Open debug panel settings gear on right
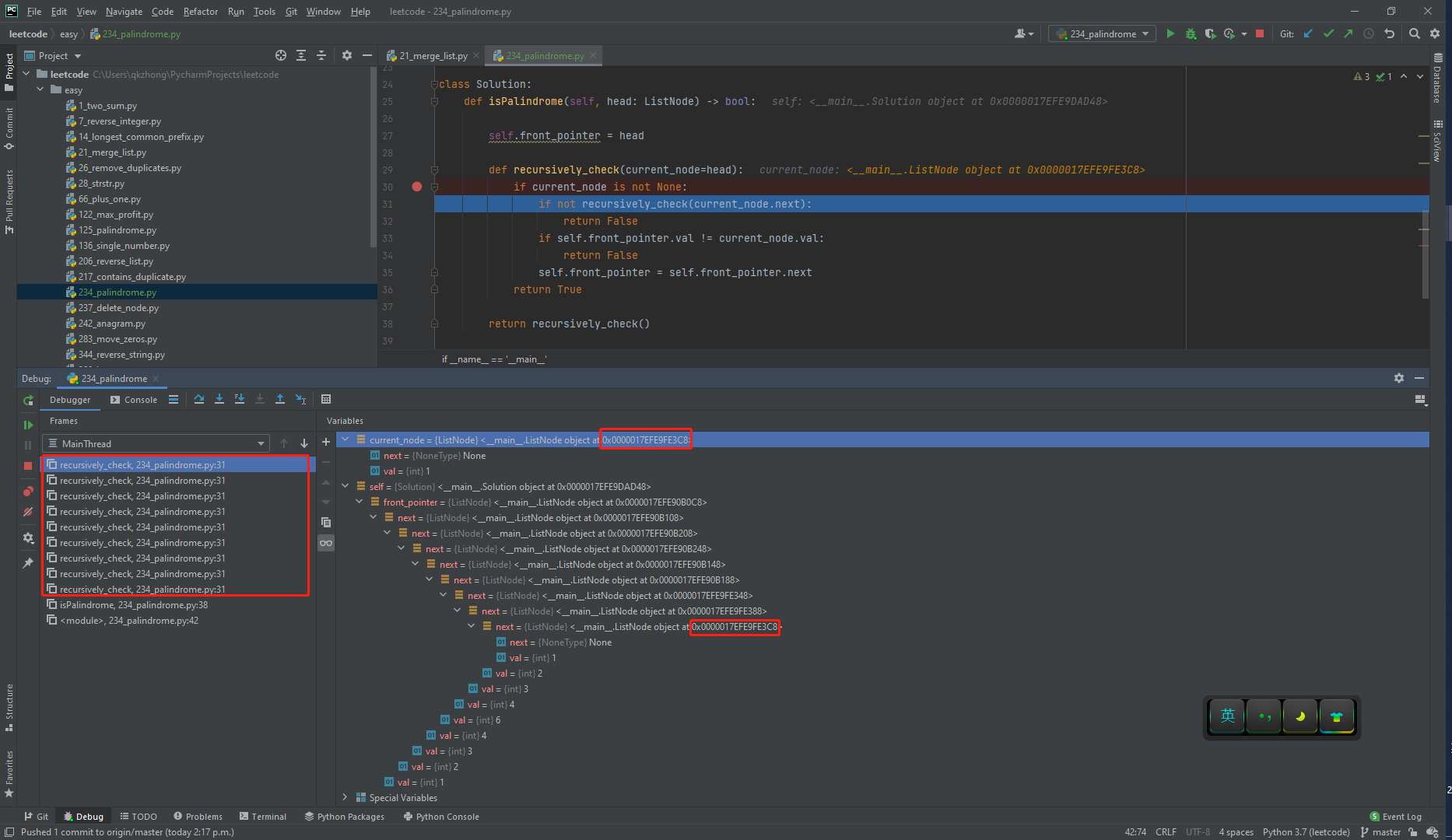The height and width of the screenshot is (840, 1452). coord(1399,378)
